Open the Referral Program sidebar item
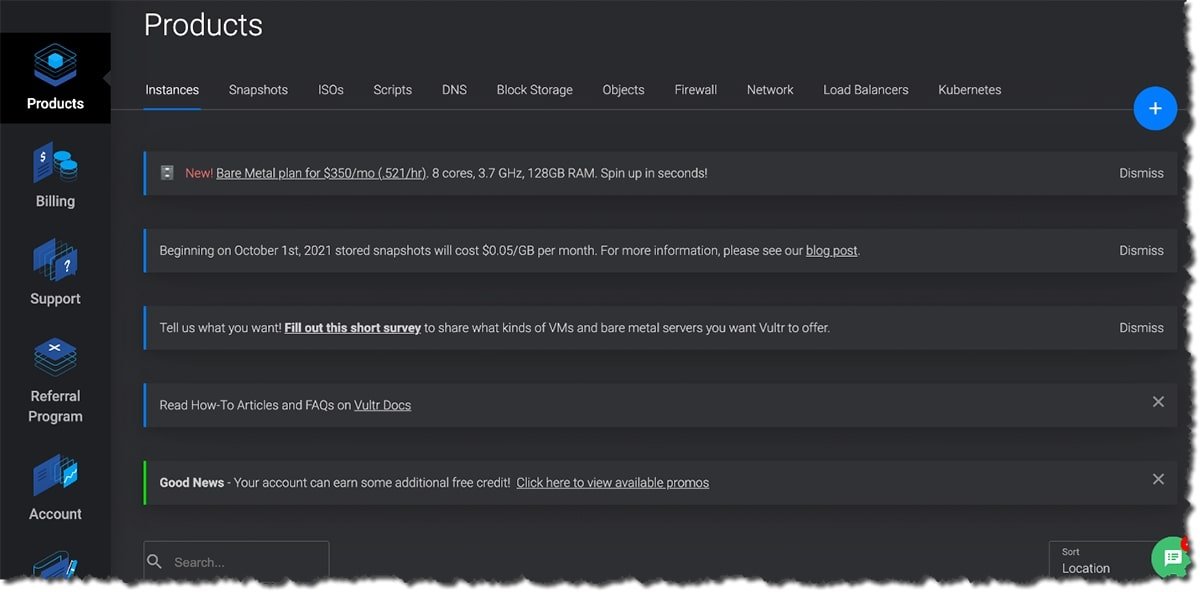The height and width of the screenshot is (592, 1200). [x=55, y=380]
